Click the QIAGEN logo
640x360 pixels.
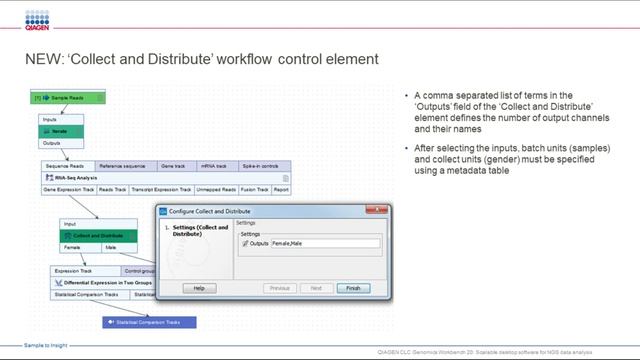pyautogui.click(x=37, y=20)
